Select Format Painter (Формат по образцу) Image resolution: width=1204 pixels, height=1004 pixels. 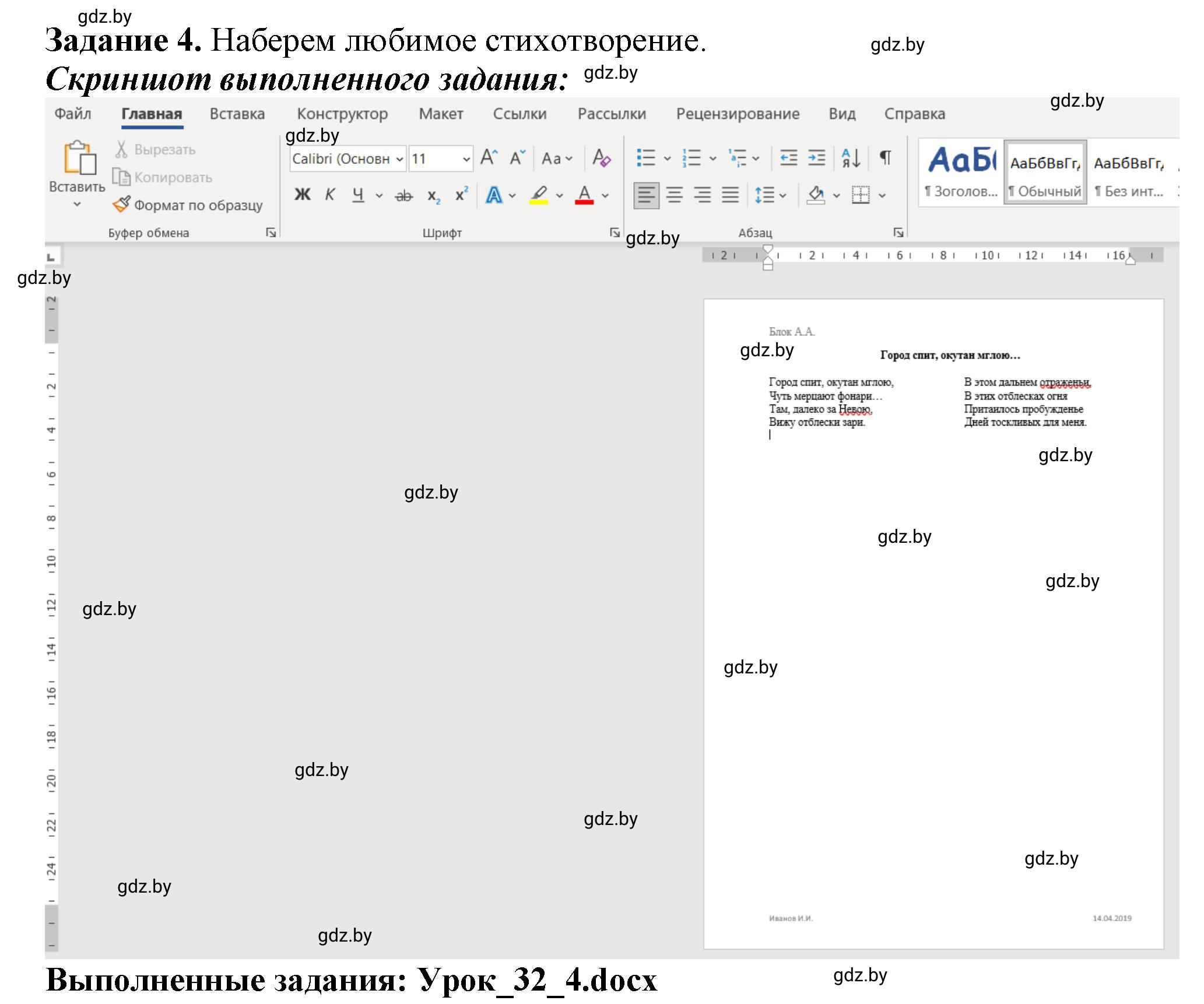[187, 205]
